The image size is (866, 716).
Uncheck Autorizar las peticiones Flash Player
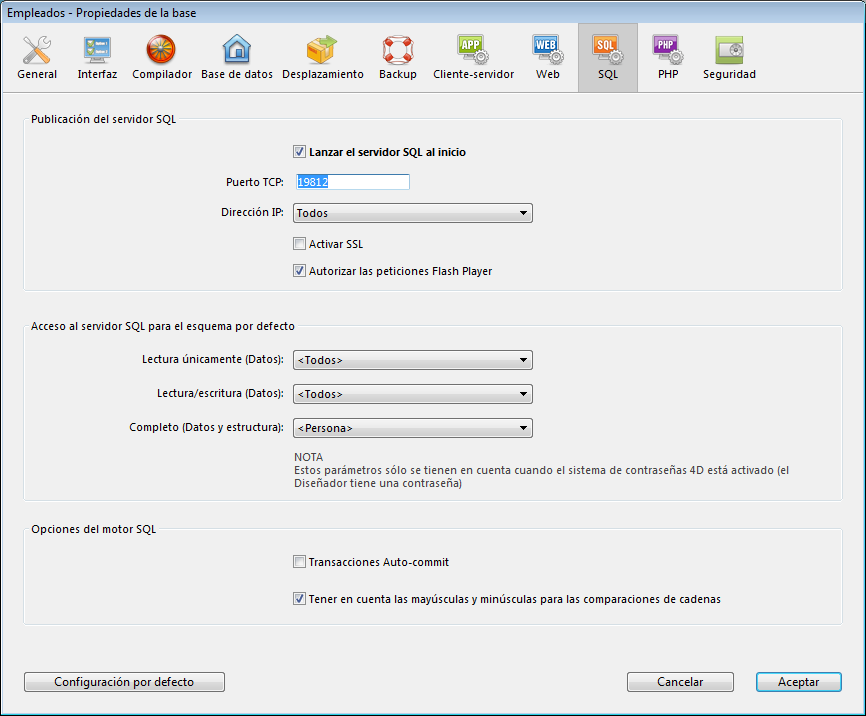(299, 271)
